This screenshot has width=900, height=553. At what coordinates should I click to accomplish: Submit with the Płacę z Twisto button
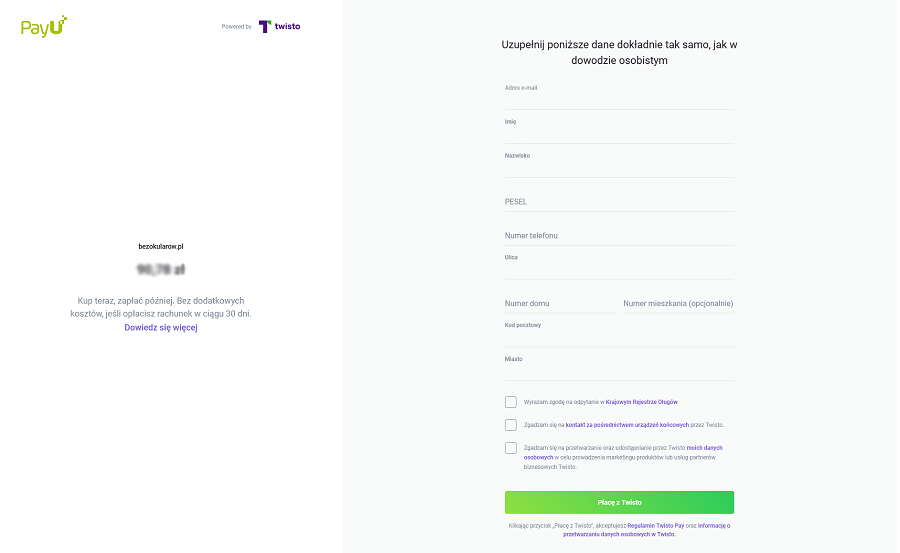tap(619, 502)
